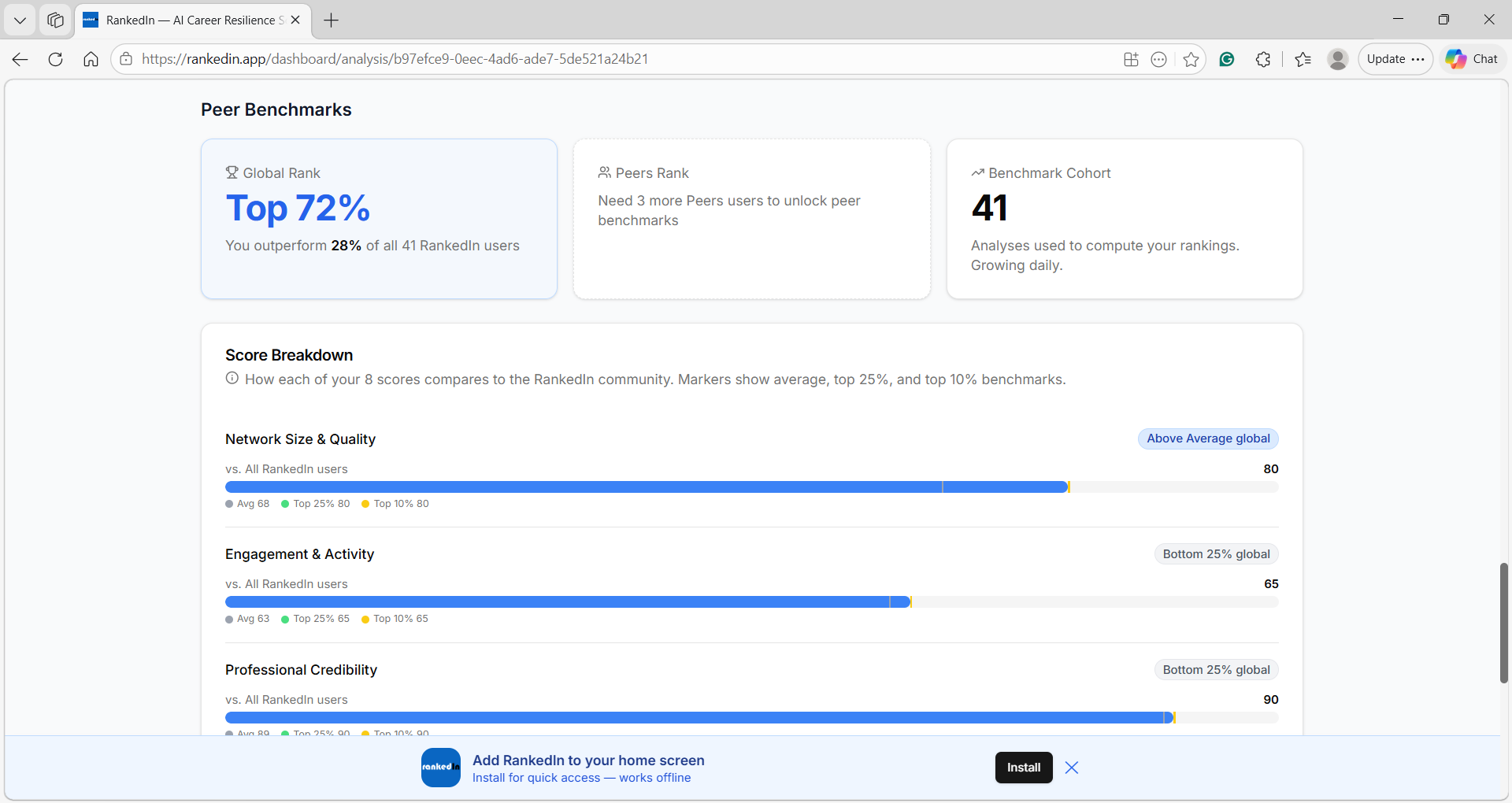Open Copilot Chat sidebar
This screenshot has height=803, width=1512.
click(1473, 59)
